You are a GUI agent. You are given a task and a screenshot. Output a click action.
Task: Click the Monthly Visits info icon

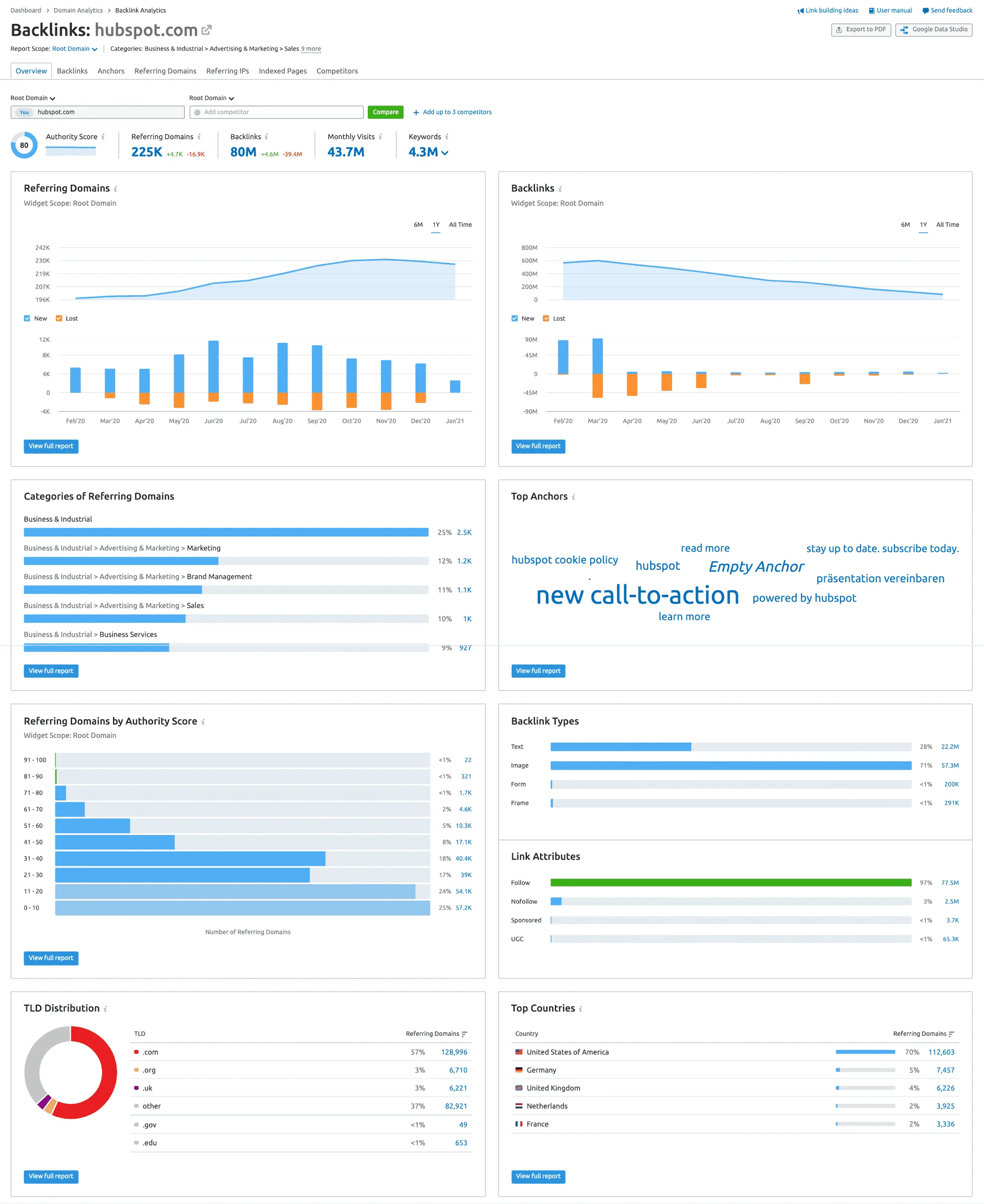click(380, 137)
